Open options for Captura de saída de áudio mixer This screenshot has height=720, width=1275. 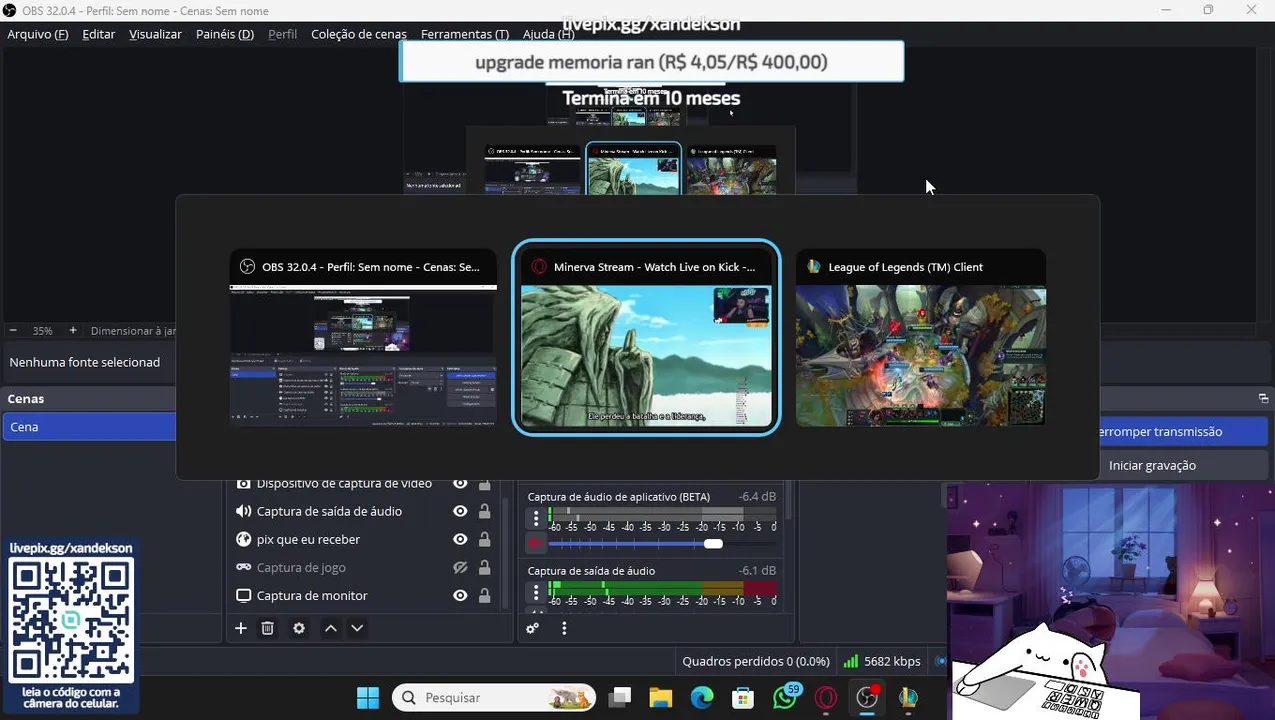(536, 592)
